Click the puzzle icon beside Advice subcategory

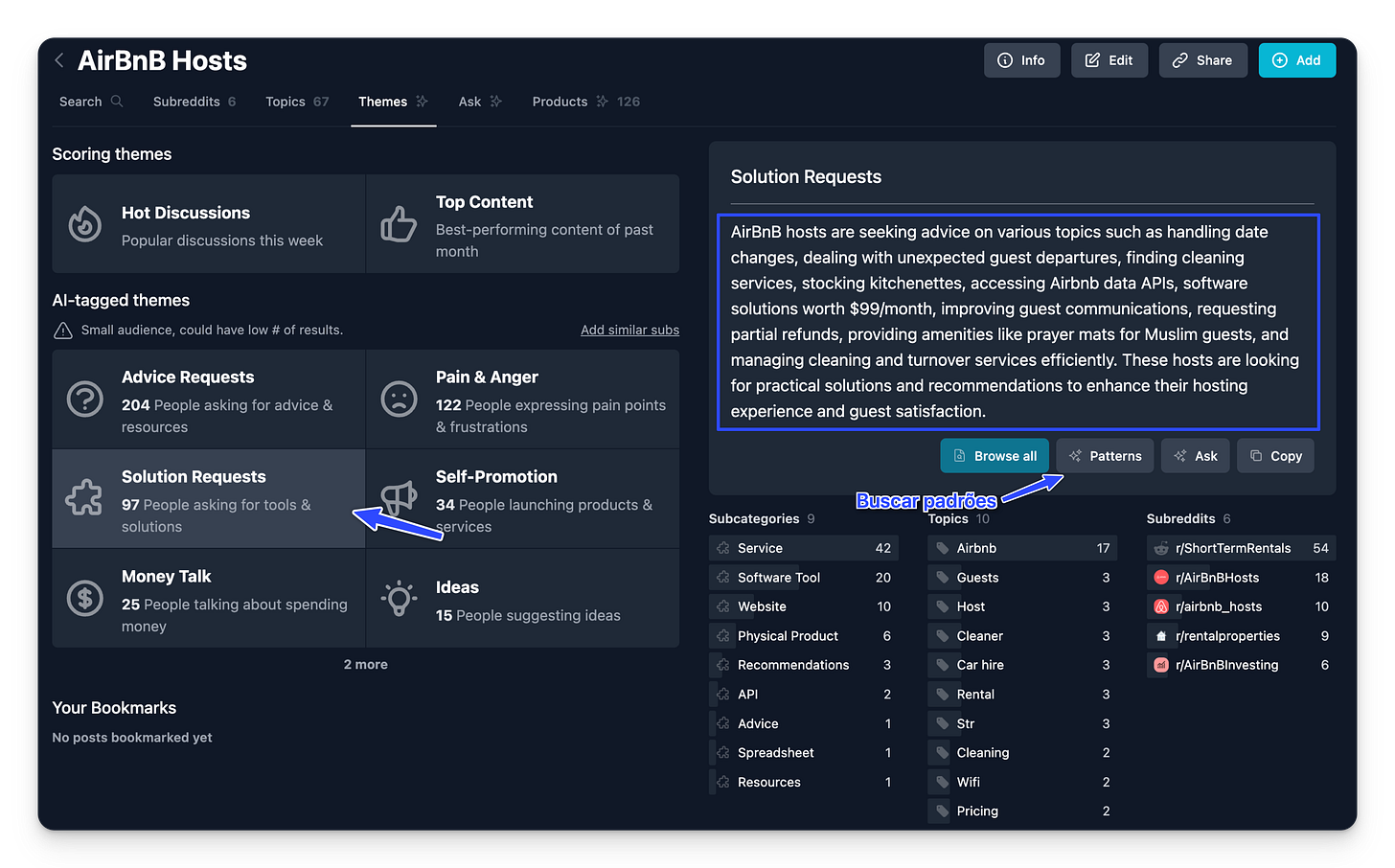[x=723, y=723]
